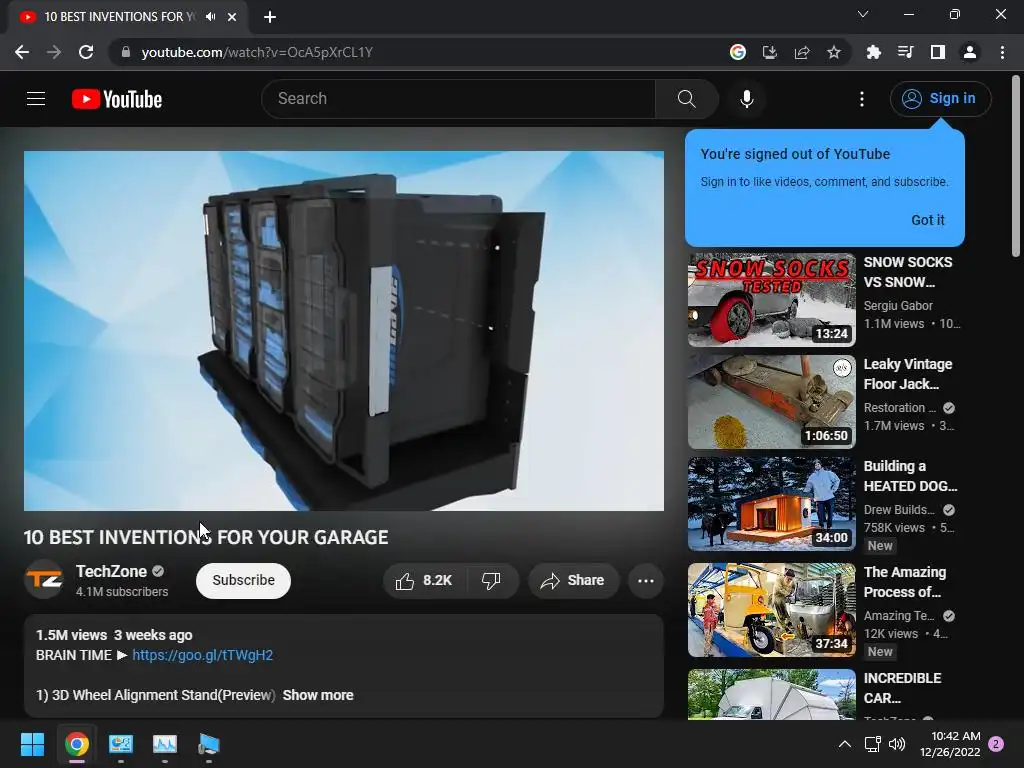Screen dimensions: 1024x768
Task: Open Leaky Vintage Floor Jack thumbnail
Action: (x=771, y=402)
